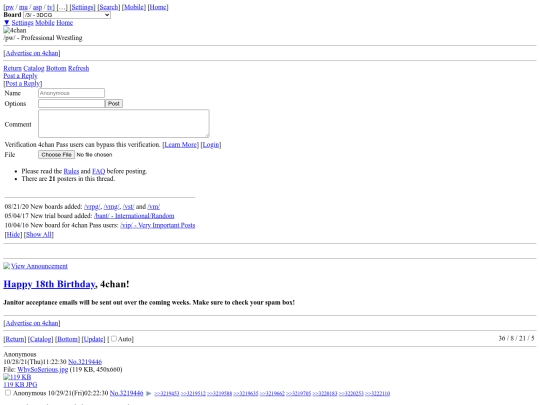Open the bracketed [Search] link
Viewport: 540px width, 405px height.
[x=108, y=7]
